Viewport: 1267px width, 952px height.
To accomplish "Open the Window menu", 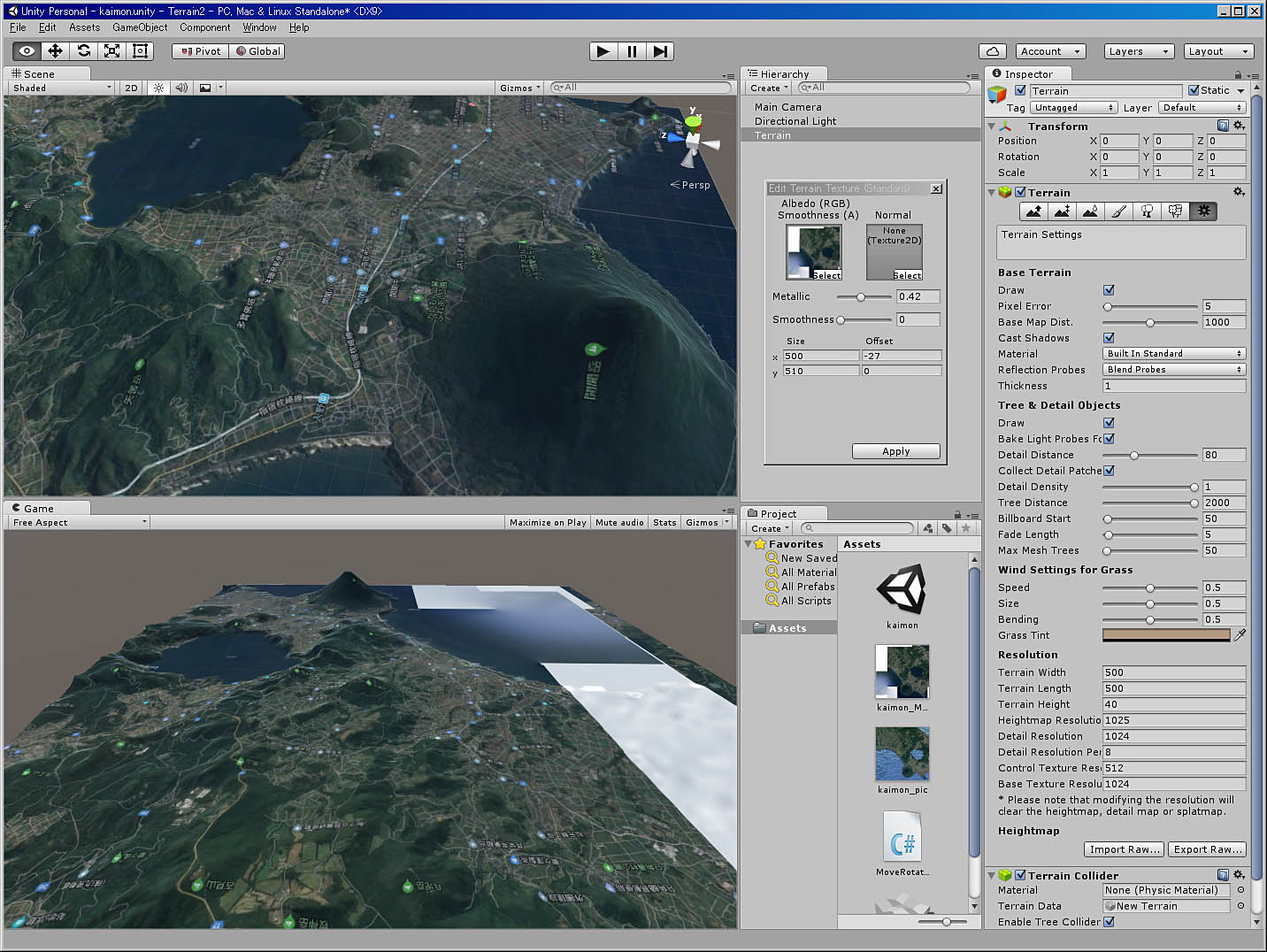I will click(260, 27).
